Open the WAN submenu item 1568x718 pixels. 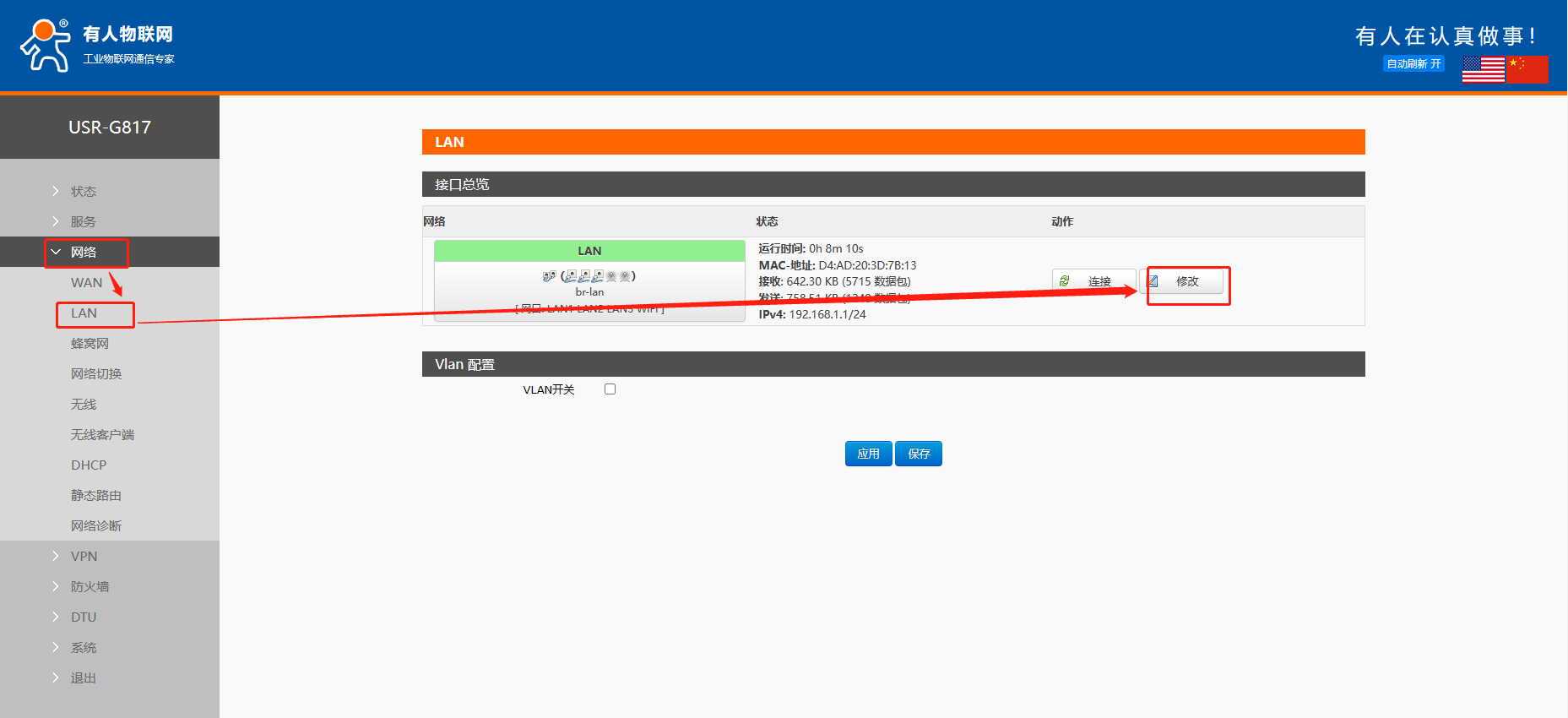86,283
